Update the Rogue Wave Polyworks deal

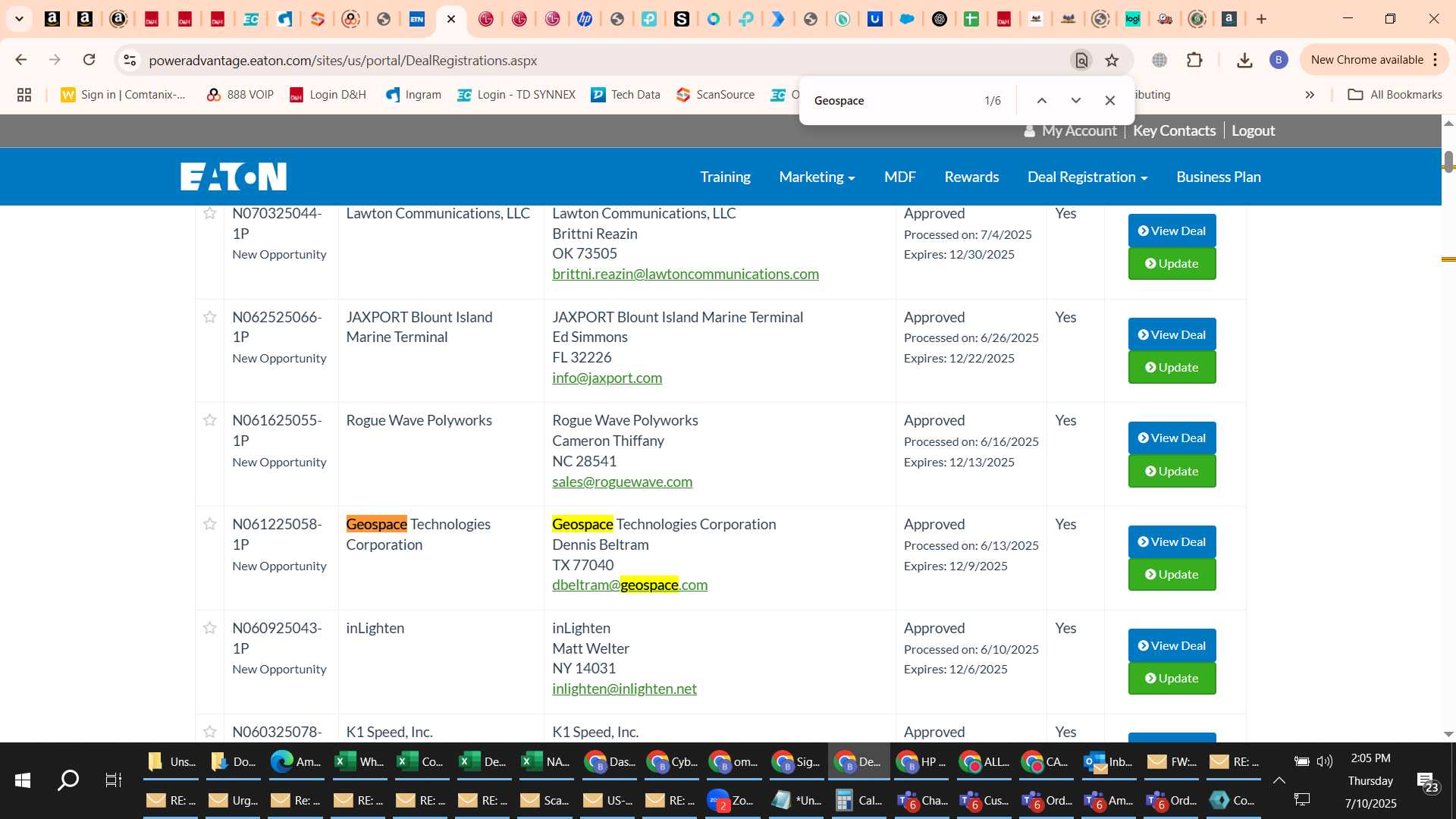[1172, 471]
